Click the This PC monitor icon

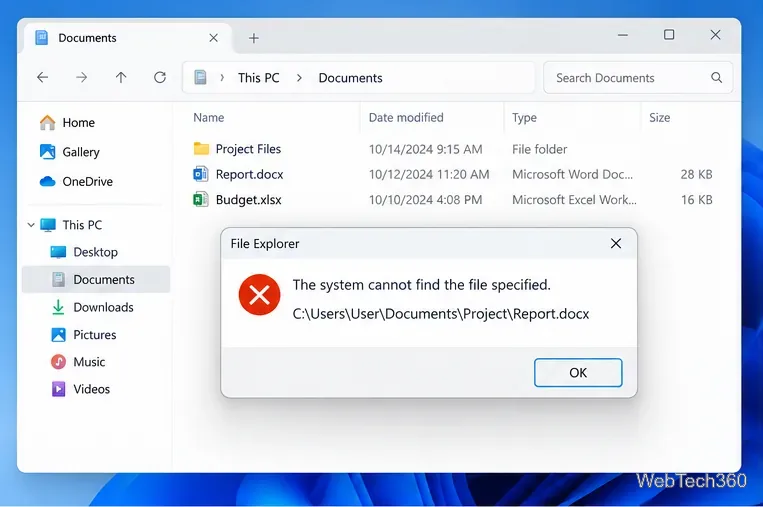[x=48, y=225]
